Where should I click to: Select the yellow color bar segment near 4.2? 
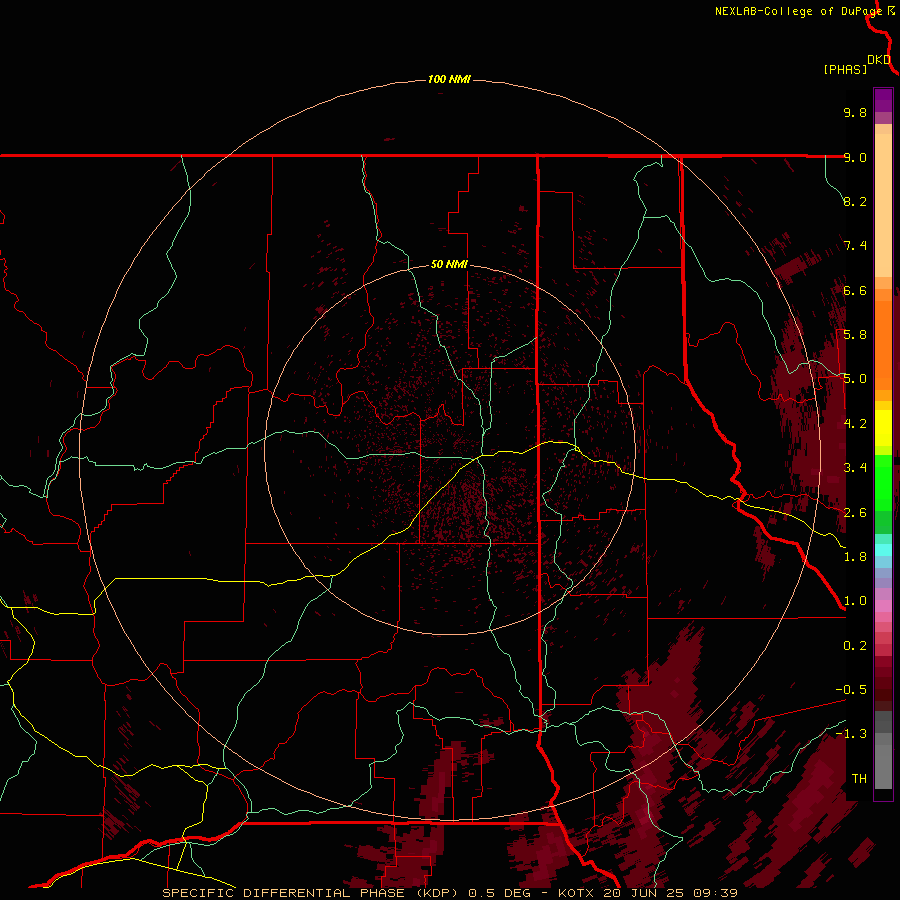tap(883, 428)
